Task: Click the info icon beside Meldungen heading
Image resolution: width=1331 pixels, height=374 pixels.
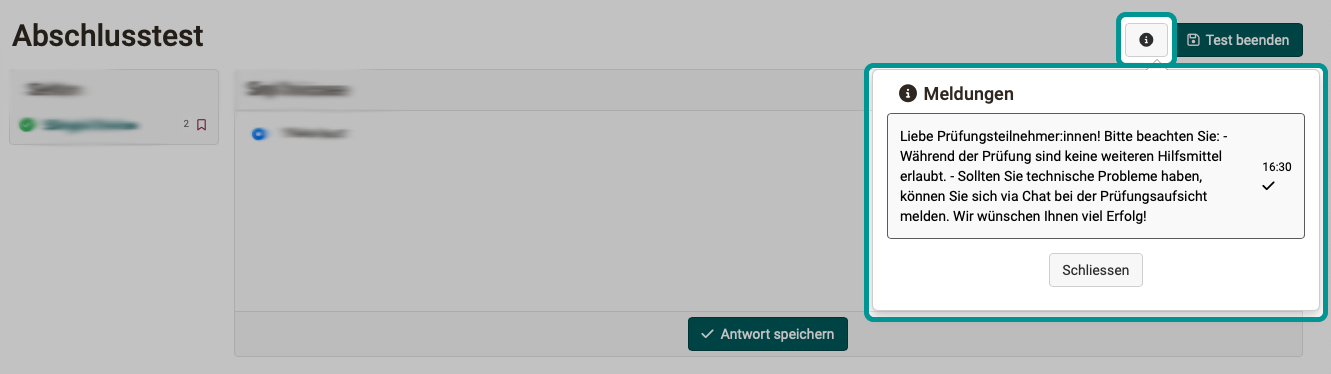Action: [908, 94]
